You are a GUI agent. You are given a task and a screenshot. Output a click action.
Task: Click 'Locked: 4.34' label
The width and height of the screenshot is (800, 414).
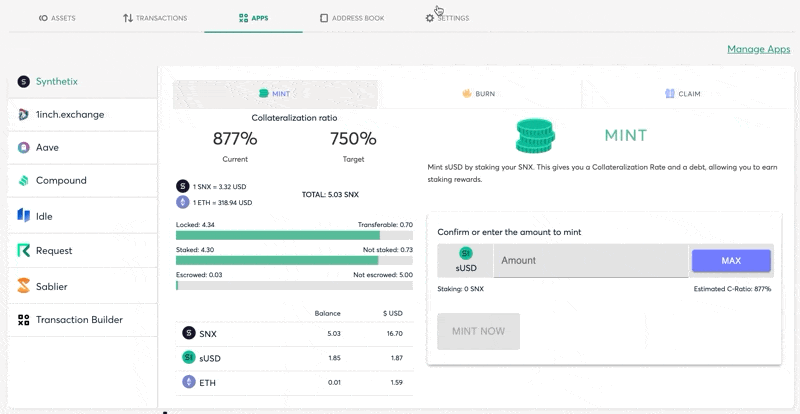(x=193, y=225)
